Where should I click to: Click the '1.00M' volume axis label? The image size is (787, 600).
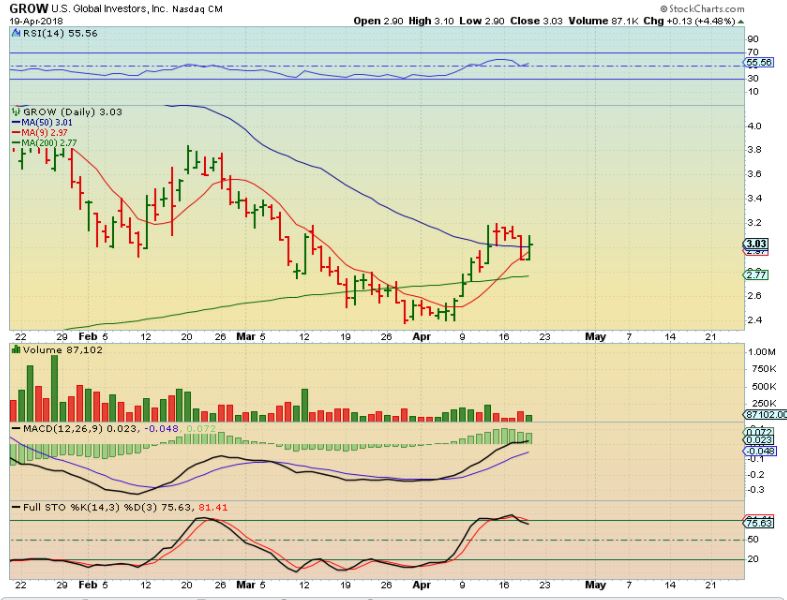(761, 352)
